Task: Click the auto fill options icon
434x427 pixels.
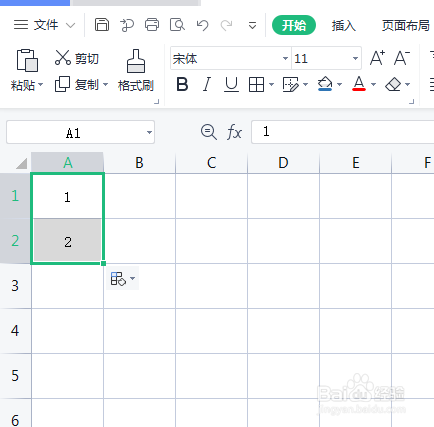Action: 118,278
